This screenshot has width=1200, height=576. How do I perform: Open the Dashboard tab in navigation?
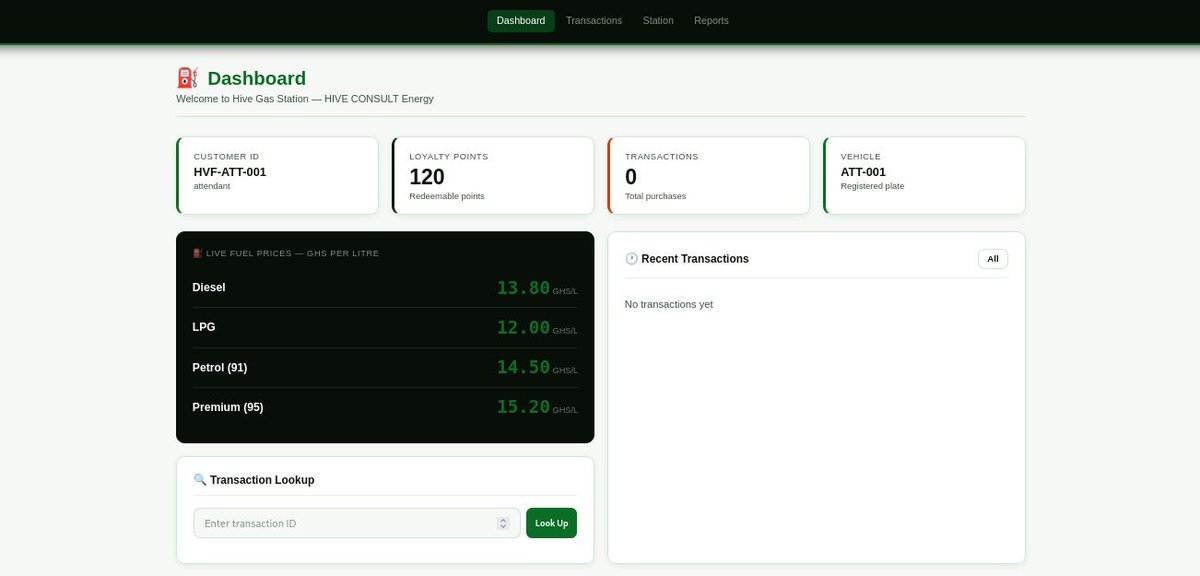coord(521,21)
